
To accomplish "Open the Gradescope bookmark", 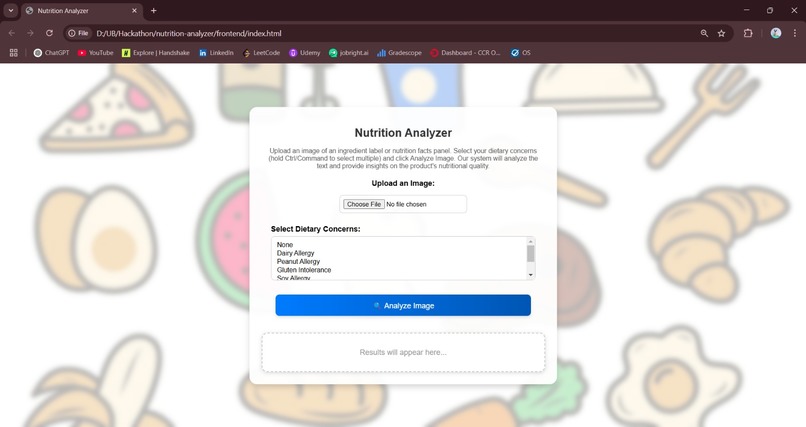I will click(x=399, y=52).
